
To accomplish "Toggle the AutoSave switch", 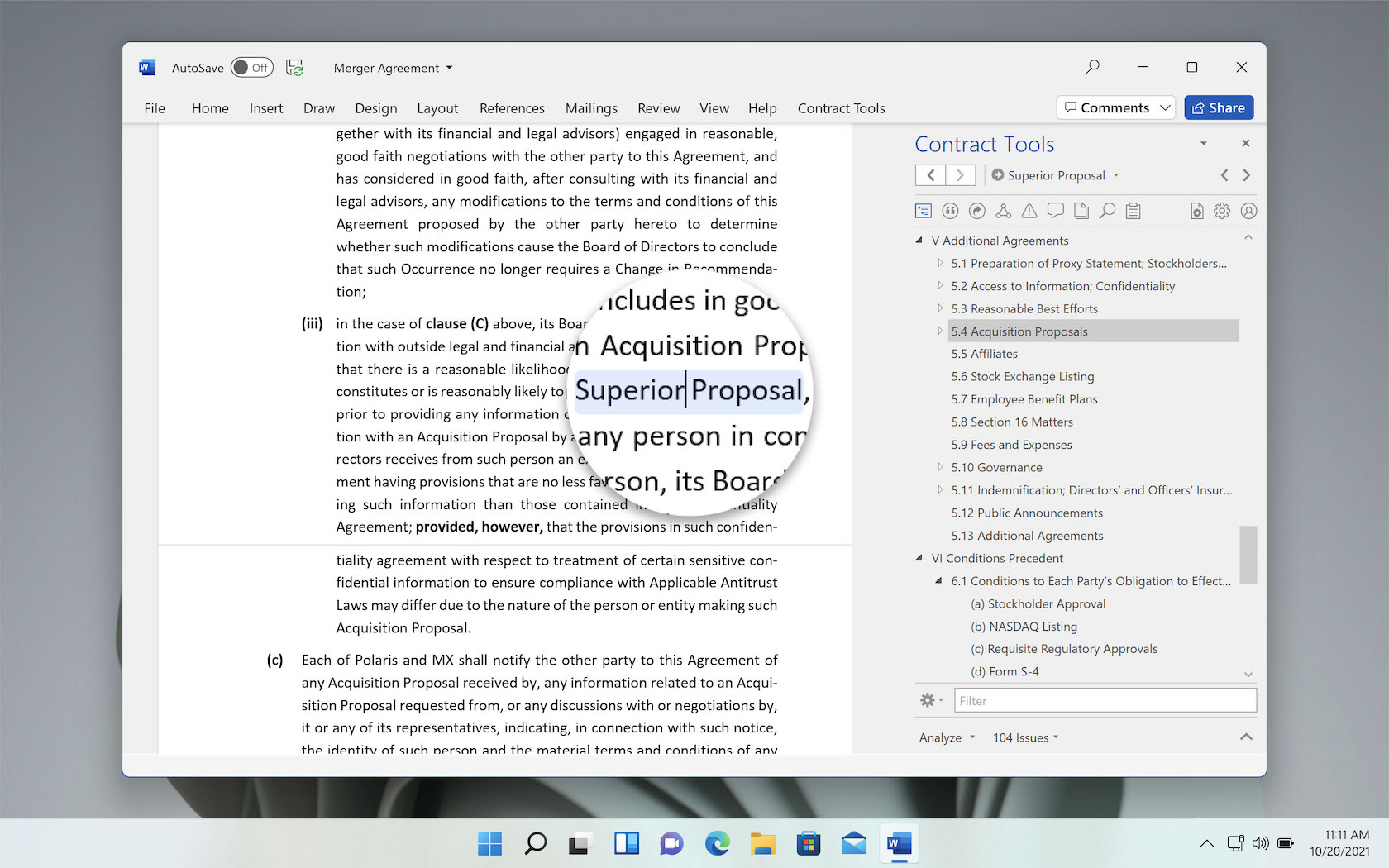I will [x=251, y=68].
